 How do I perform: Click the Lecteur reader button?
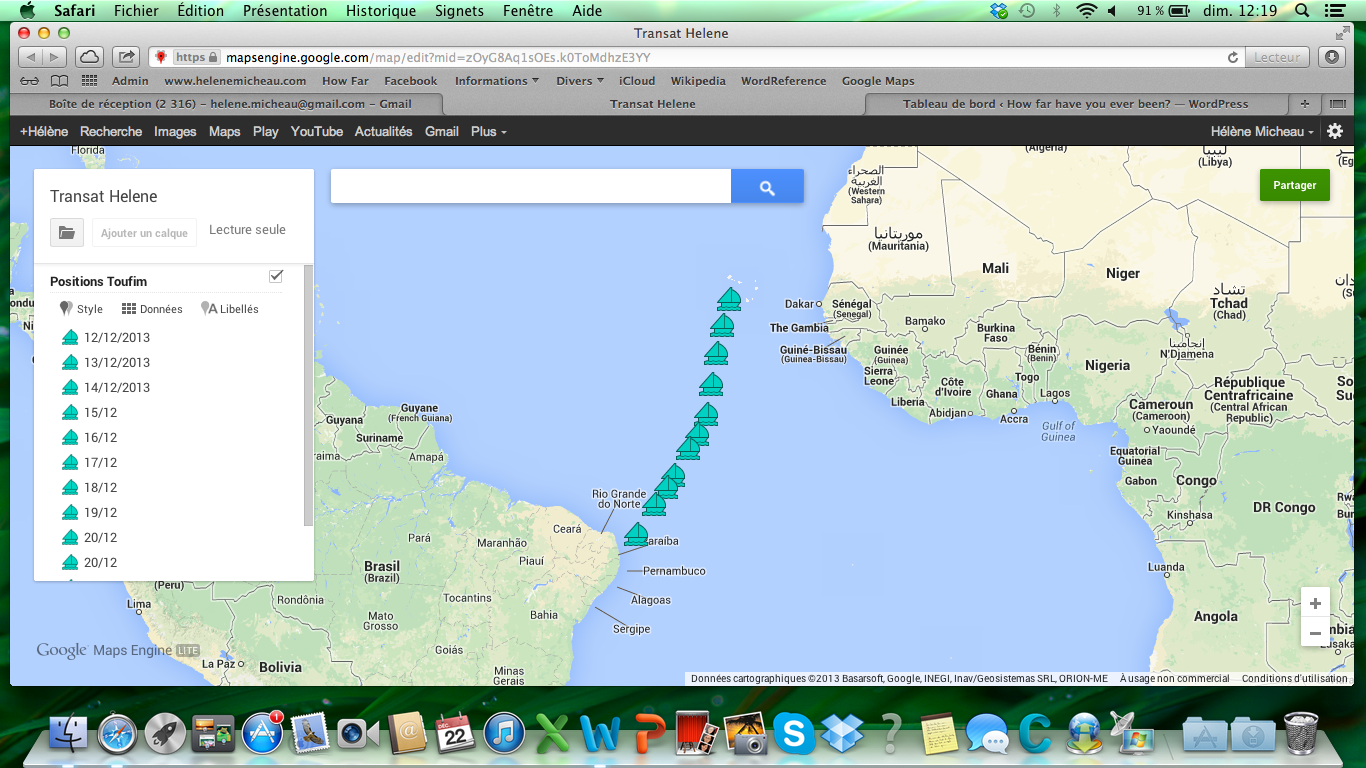pyautogui.click(x=1277, y=57)
